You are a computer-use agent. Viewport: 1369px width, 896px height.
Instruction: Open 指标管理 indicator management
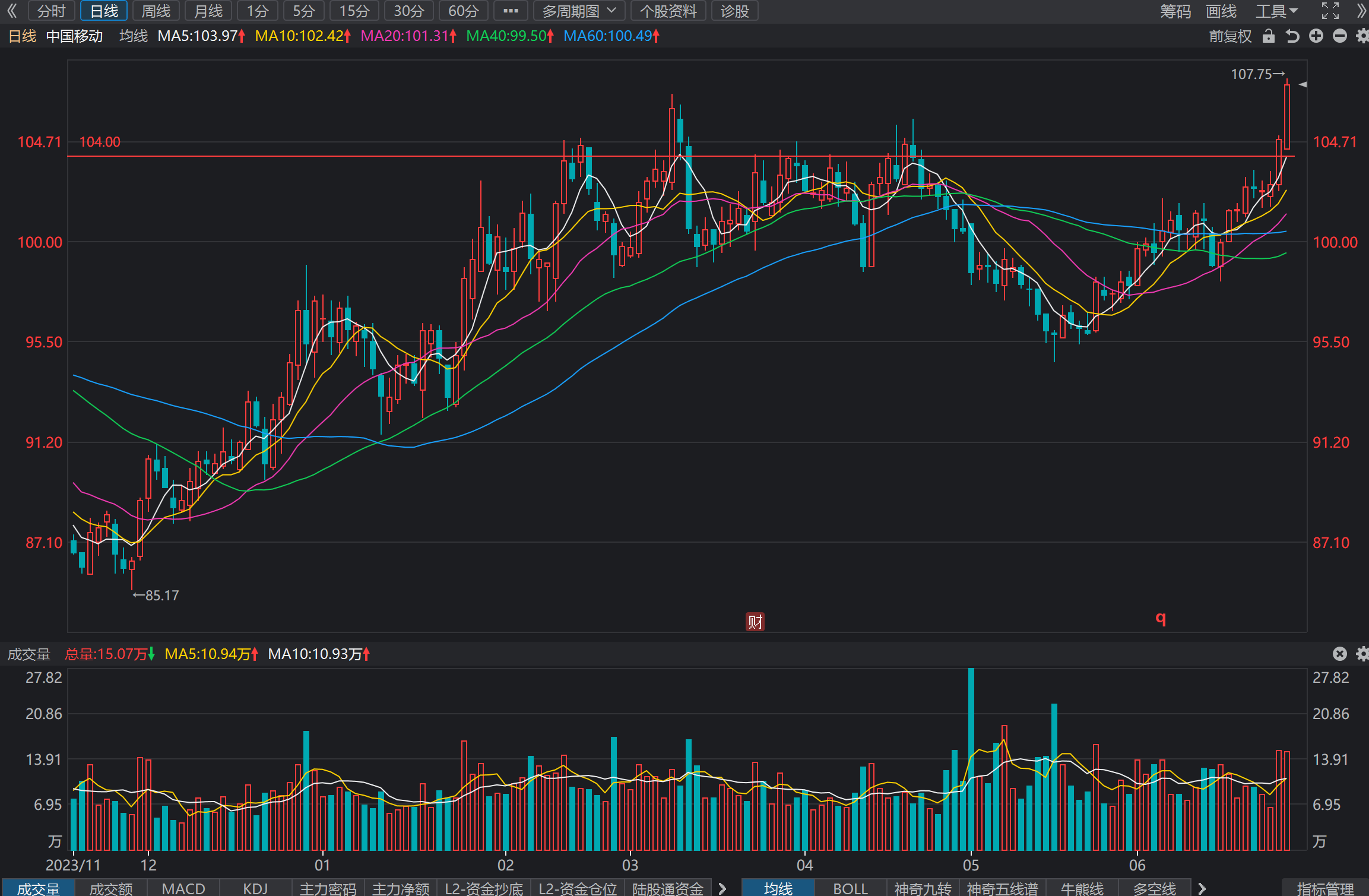(1326, 888)
